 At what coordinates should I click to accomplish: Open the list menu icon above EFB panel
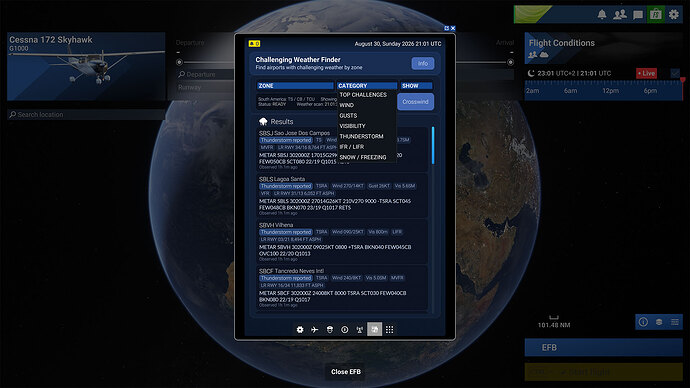[675, 322]
